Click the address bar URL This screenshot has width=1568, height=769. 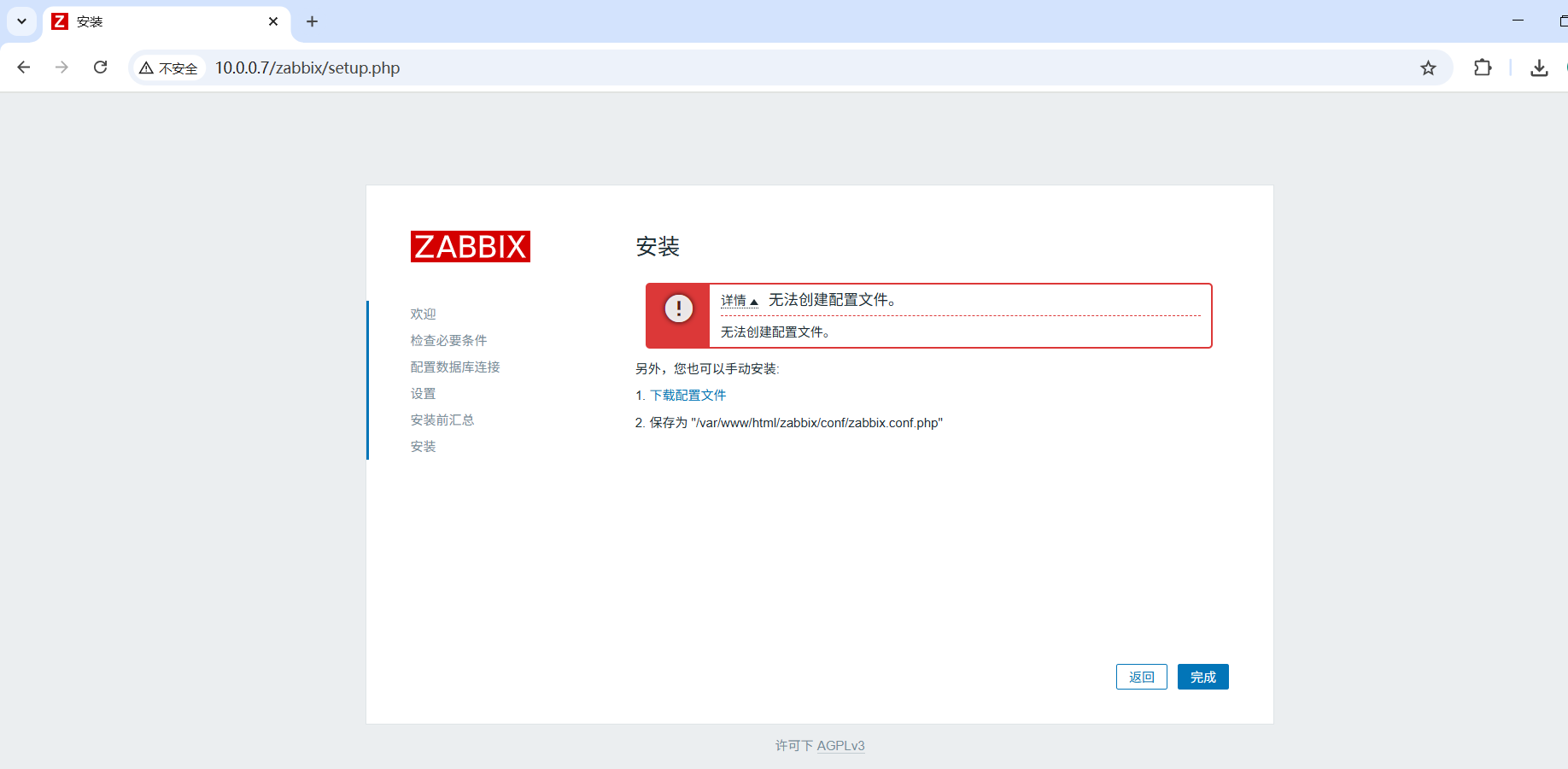(307, 68)
